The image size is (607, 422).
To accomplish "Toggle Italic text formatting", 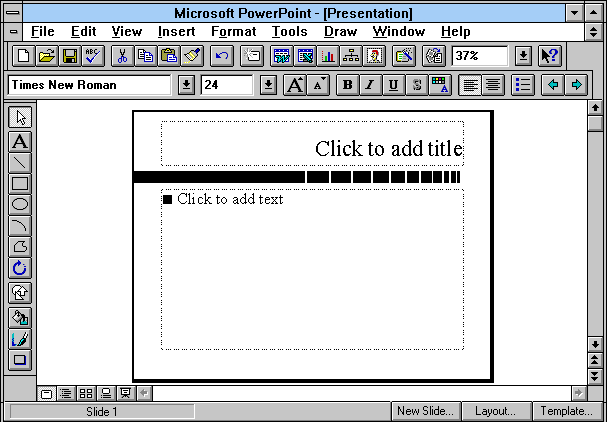I will 370,85.
